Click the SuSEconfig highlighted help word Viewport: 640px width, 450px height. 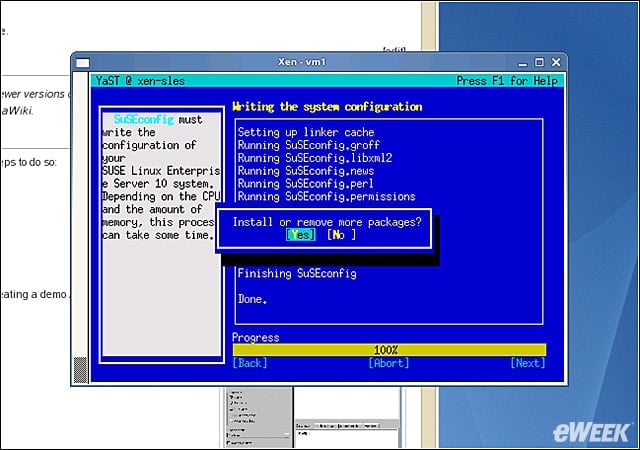pos(144,120)
